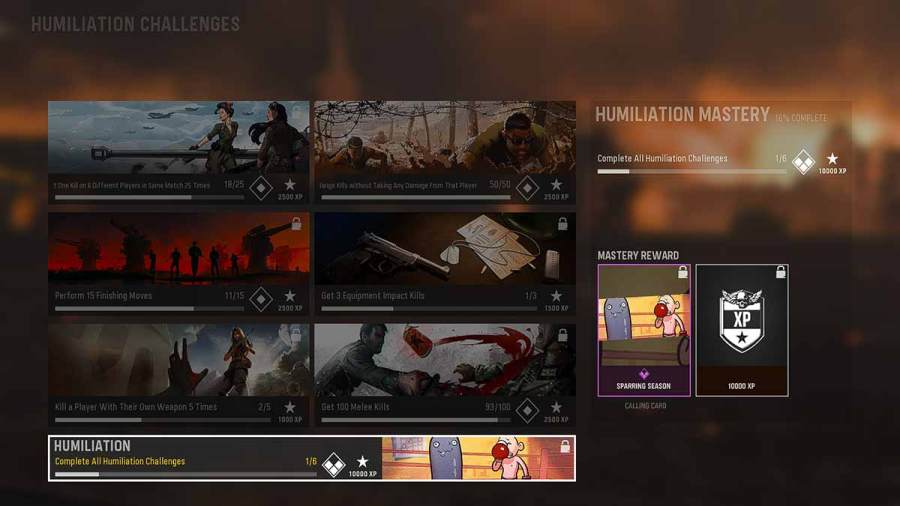Click the star icon beside Humiliation Mastery 10000 XP

pyautogui.click(x=832, y=159)
